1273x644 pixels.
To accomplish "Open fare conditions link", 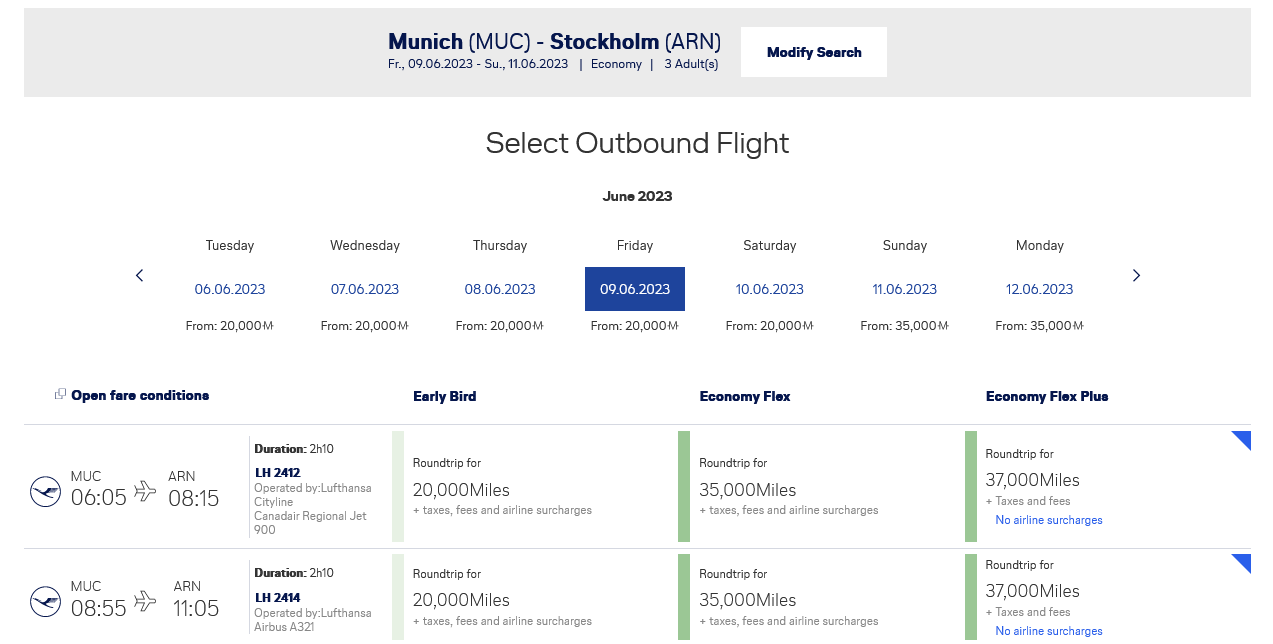I will tap(140, 395).
